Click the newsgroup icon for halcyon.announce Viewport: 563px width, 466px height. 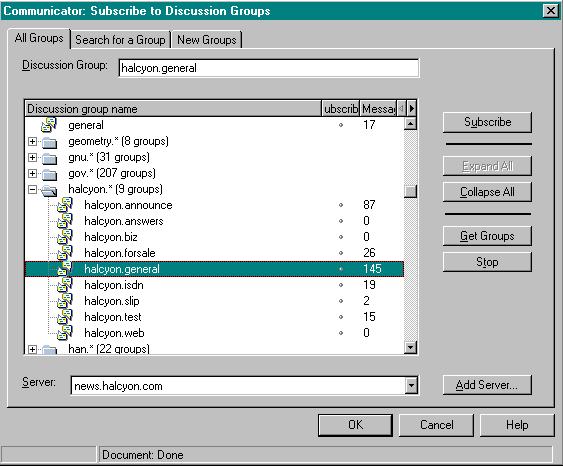pos(65,205)
